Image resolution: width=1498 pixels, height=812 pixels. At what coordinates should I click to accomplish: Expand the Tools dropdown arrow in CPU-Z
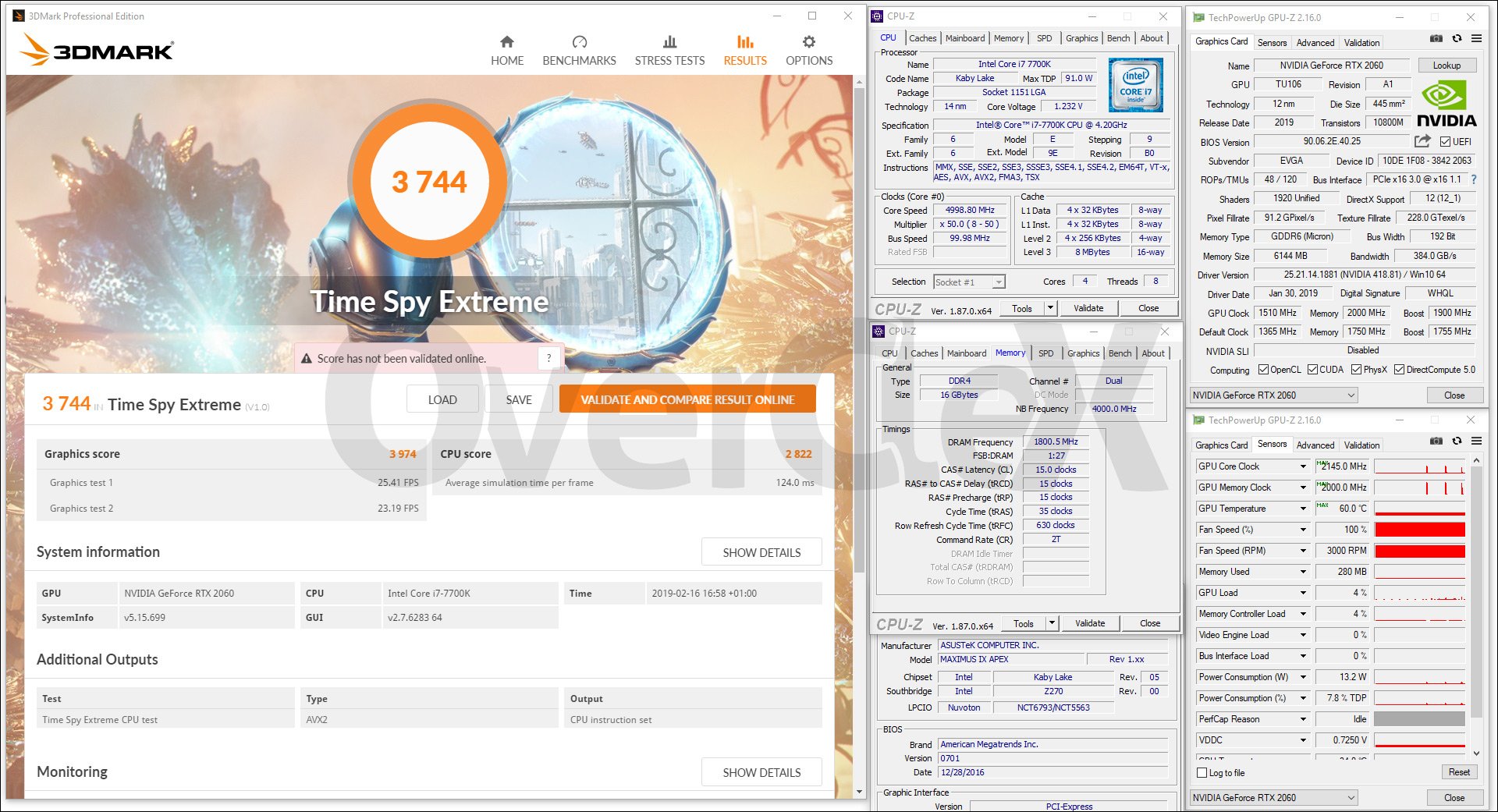pos(1050,308)
